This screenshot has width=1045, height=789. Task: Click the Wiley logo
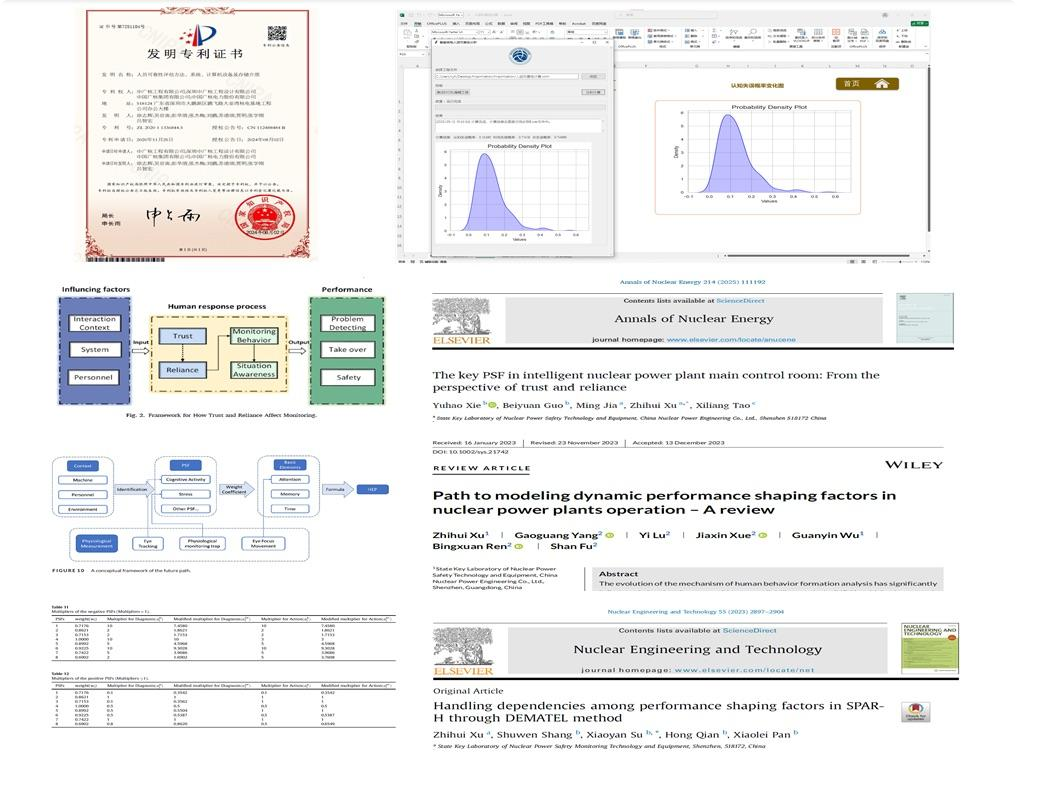pos(914,464)
